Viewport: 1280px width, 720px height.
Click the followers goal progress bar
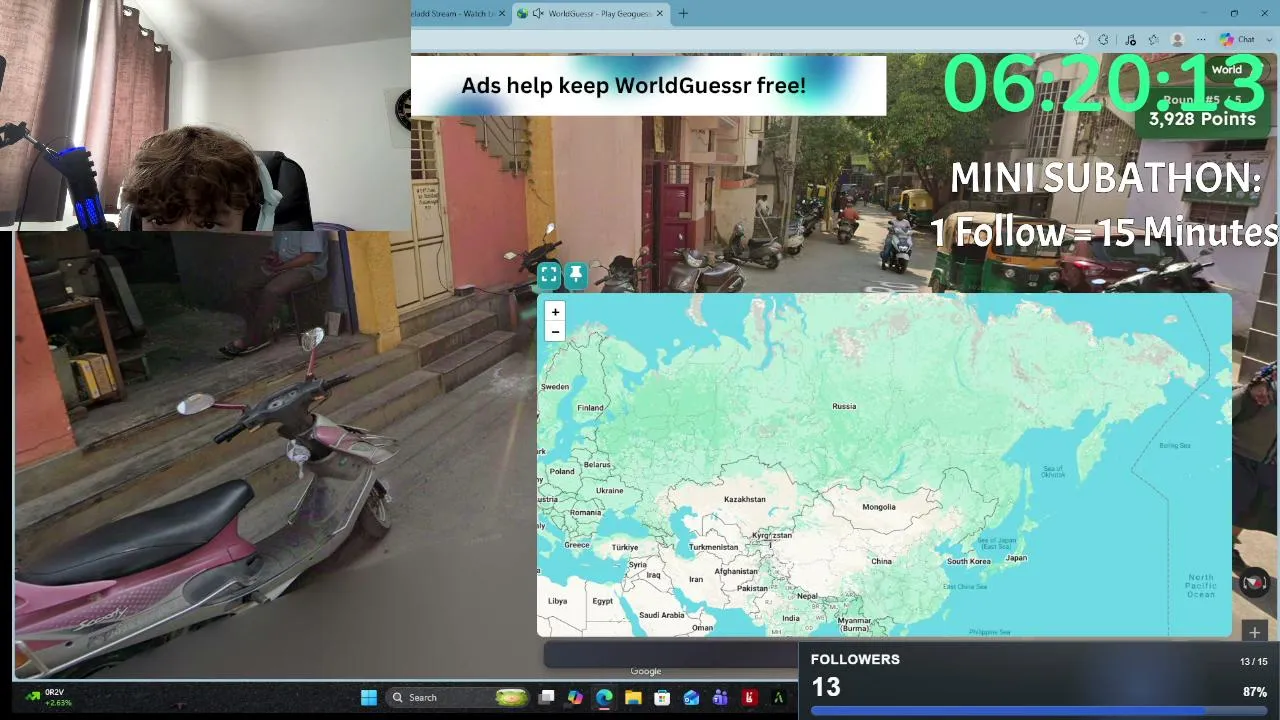click(x=1039, y=712)
